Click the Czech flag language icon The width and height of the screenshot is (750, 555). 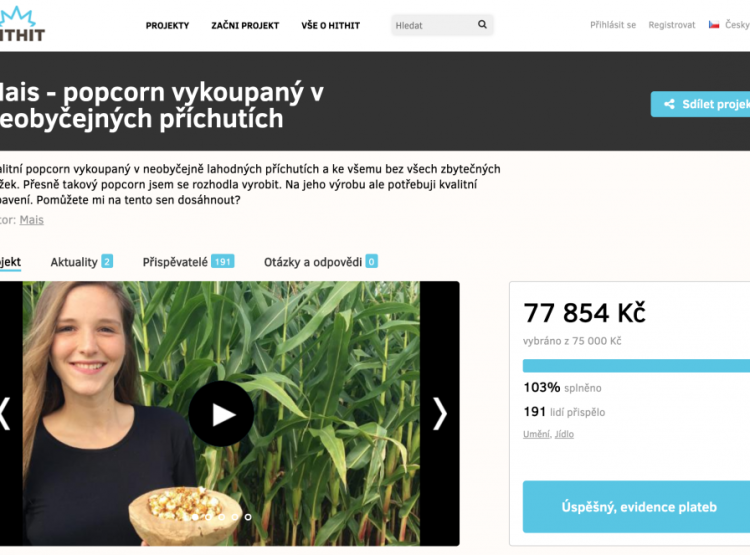pyautogui.click(x=714, y=25)
